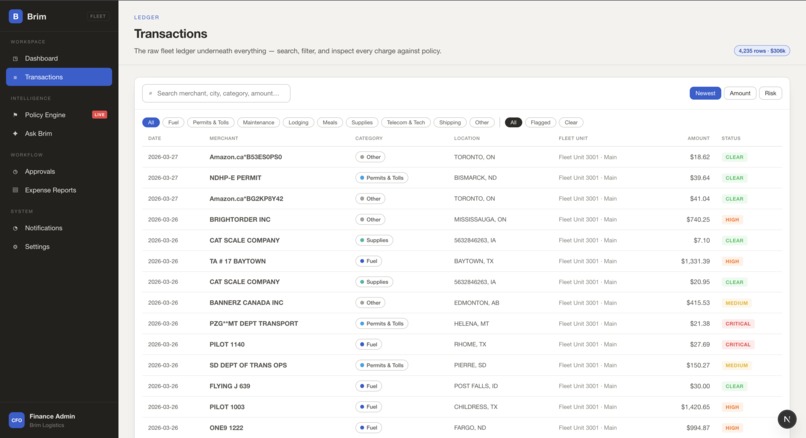Click the Notifications sidebar icon

coord(15,228)
